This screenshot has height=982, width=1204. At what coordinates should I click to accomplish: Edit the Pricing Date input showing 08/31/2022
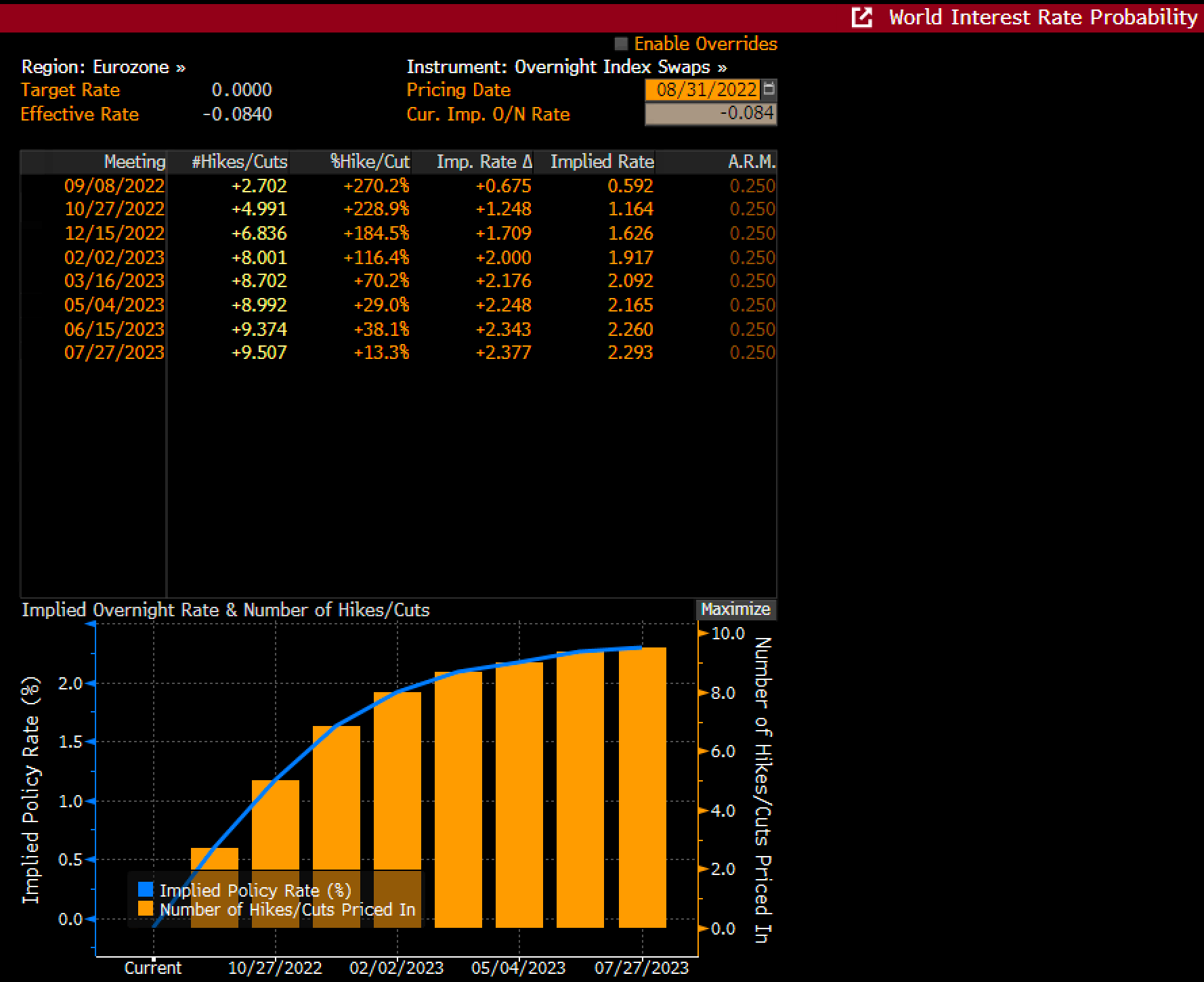(702, 89)
